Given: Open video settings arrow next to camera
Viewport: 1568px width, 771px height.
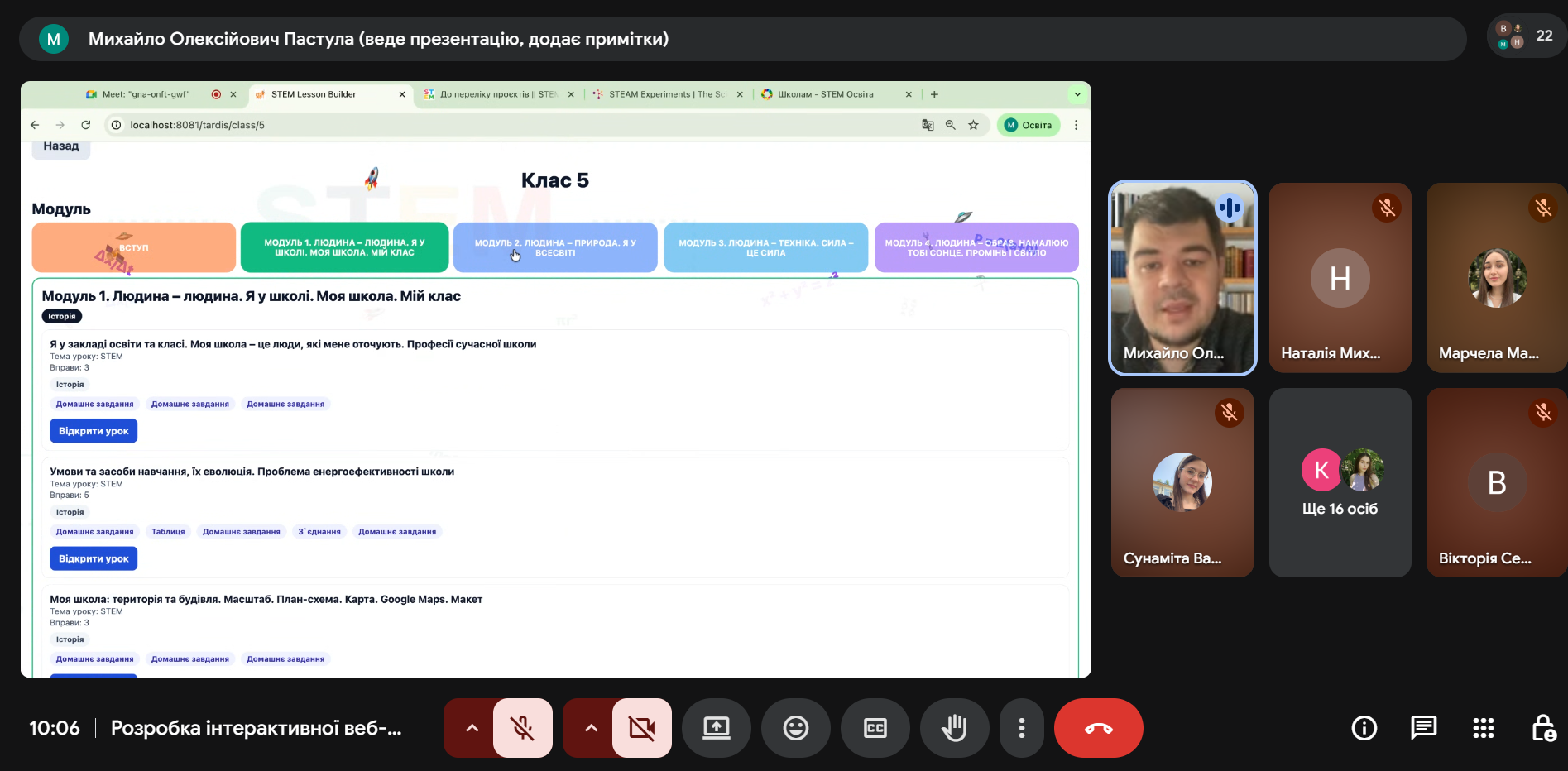Looking at the screenshot, I should [591, 728].
